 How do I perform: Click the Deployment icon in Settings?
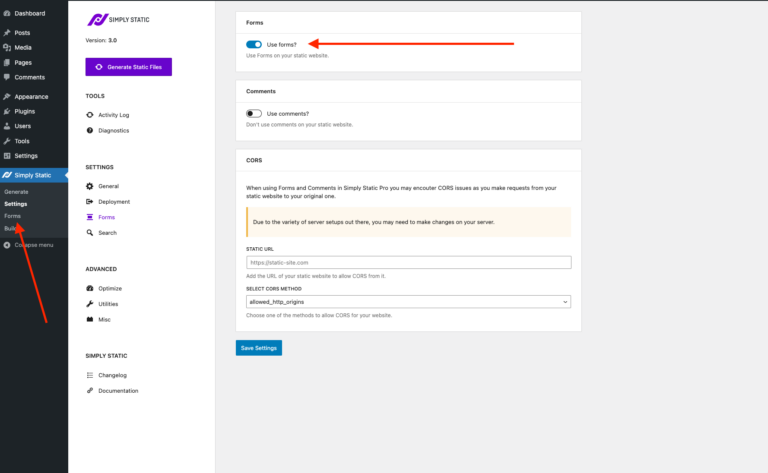(90, 202)
